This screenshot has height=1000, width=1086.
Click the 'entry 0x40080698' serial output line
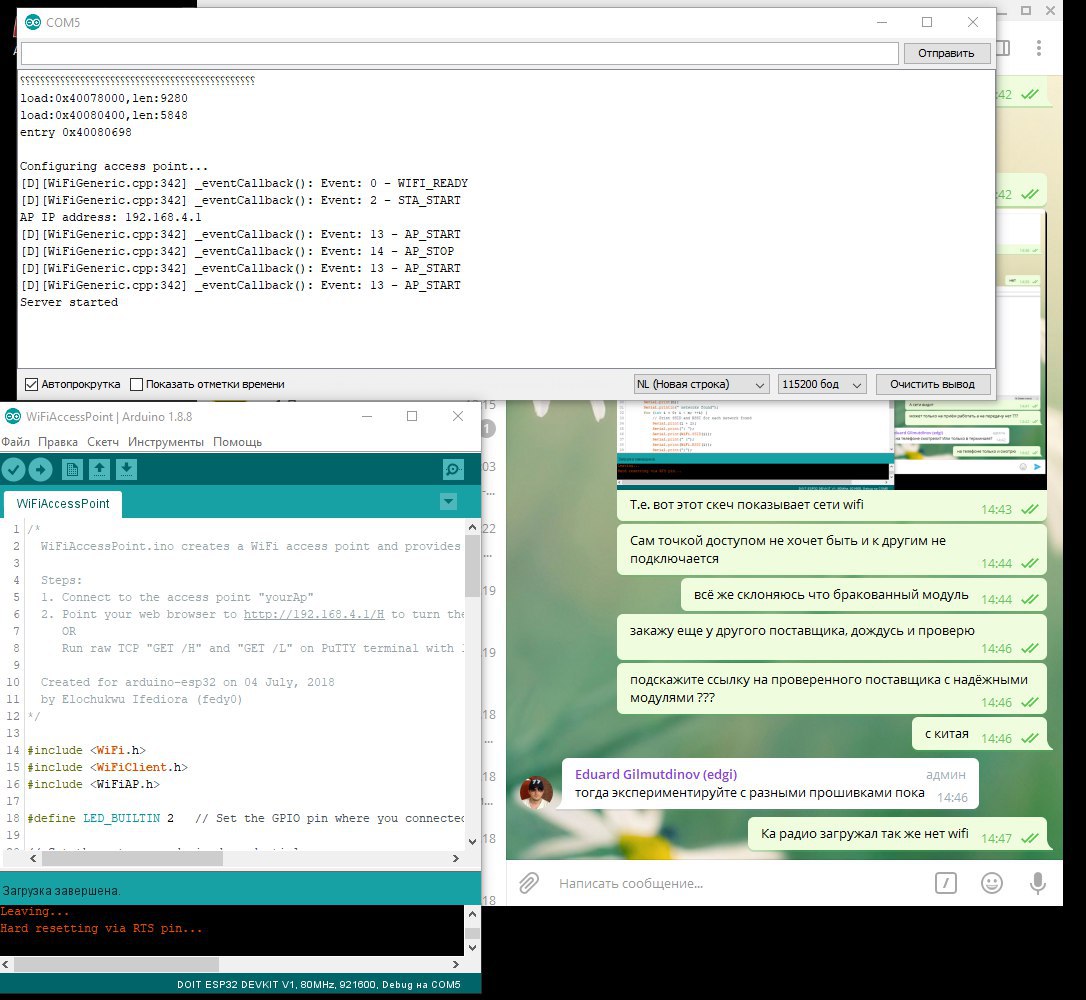pos(75,132)
